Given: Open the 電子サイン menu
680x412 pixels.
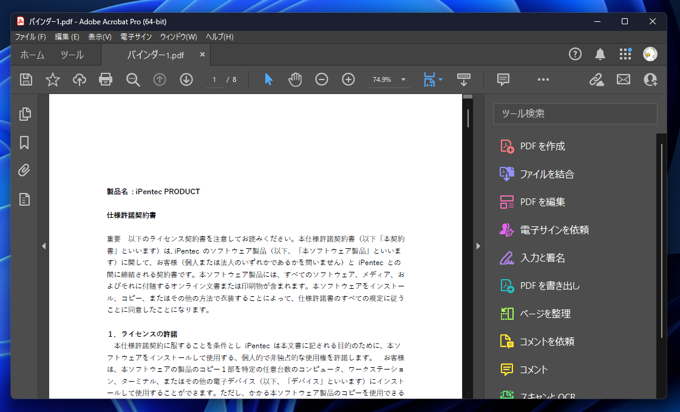Looking at the screenshot, I should click(x=136, y=37).
